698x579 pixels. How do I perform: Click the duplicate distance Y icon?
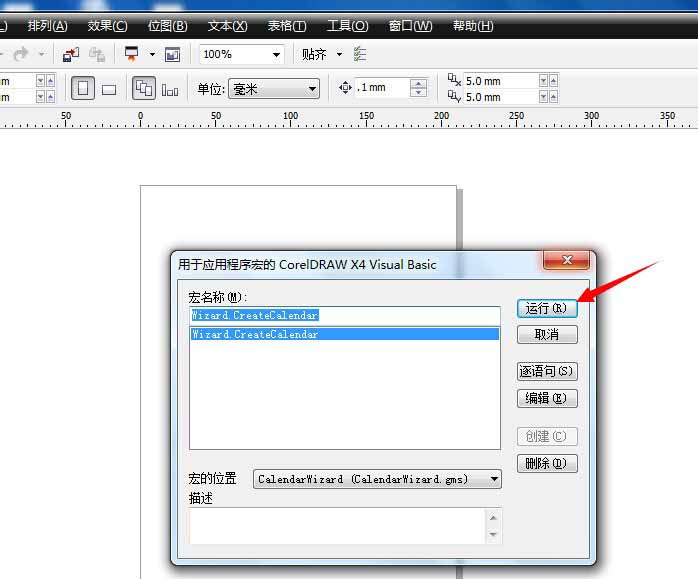pos(454,96)
